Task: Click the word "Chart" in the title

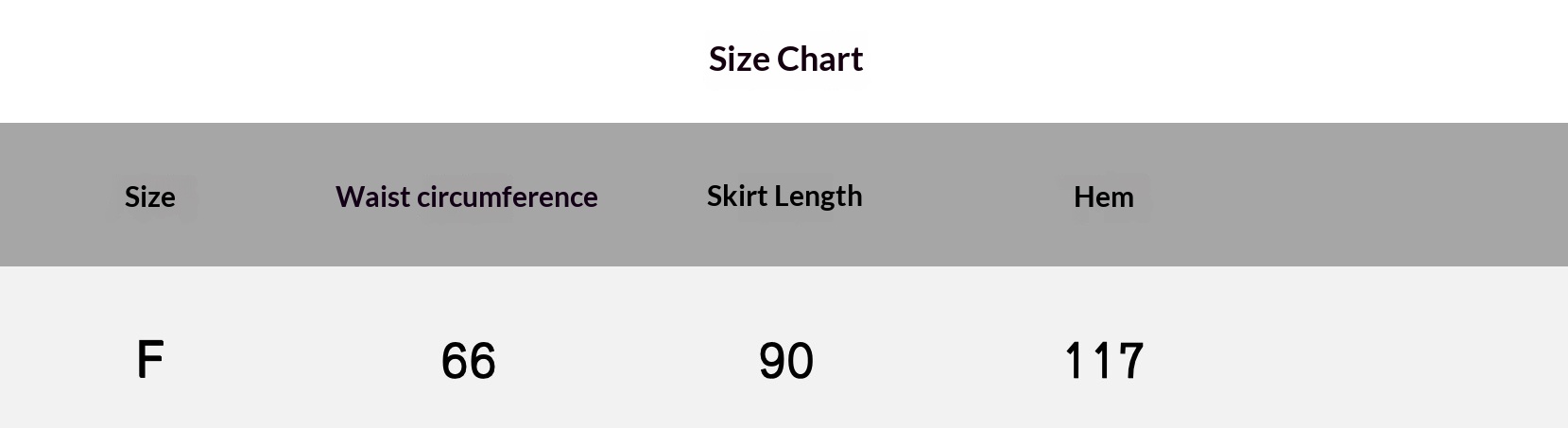Action: 819,59
